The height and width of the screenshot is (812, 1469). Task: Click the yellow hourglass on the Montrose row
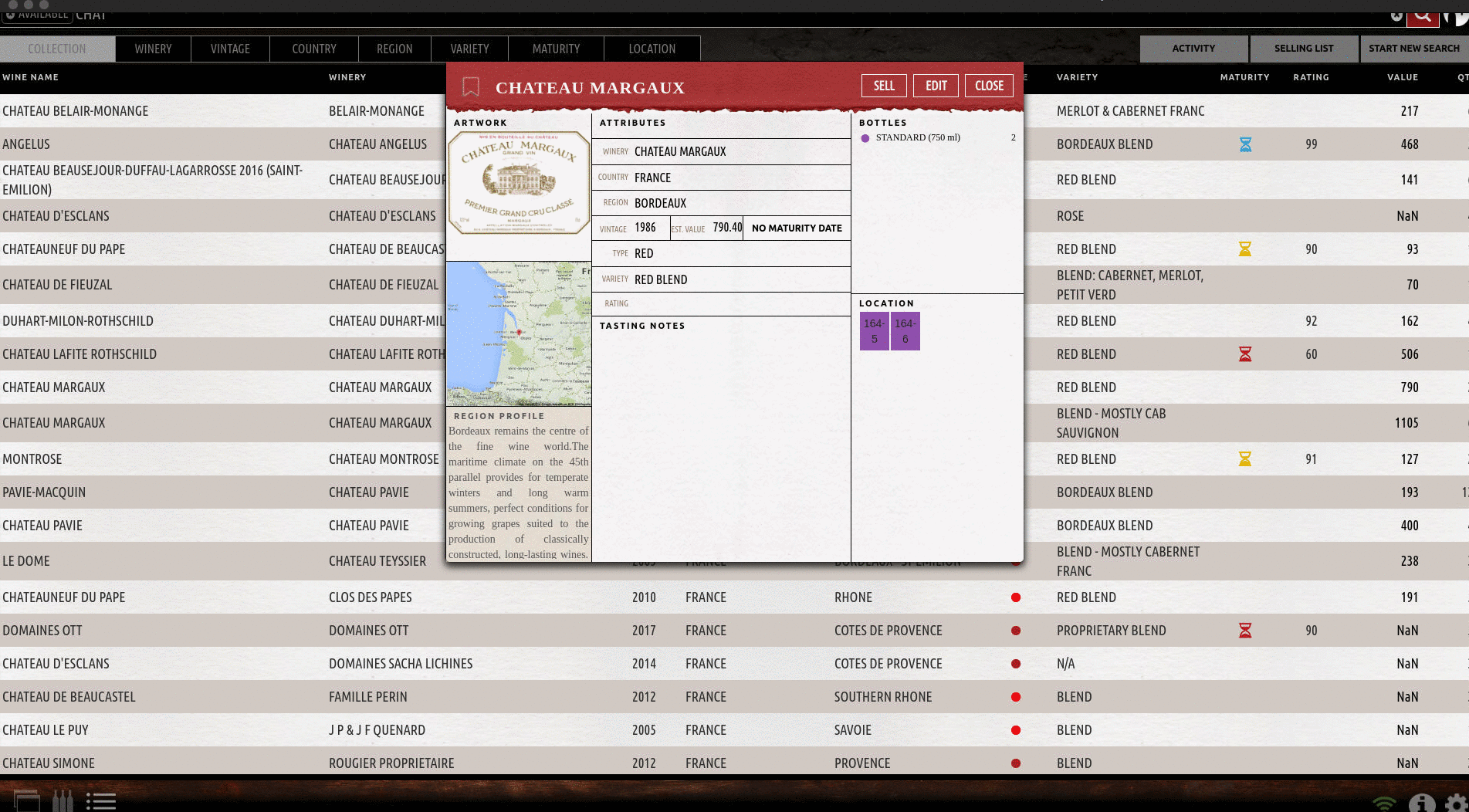coord(1245,459)
